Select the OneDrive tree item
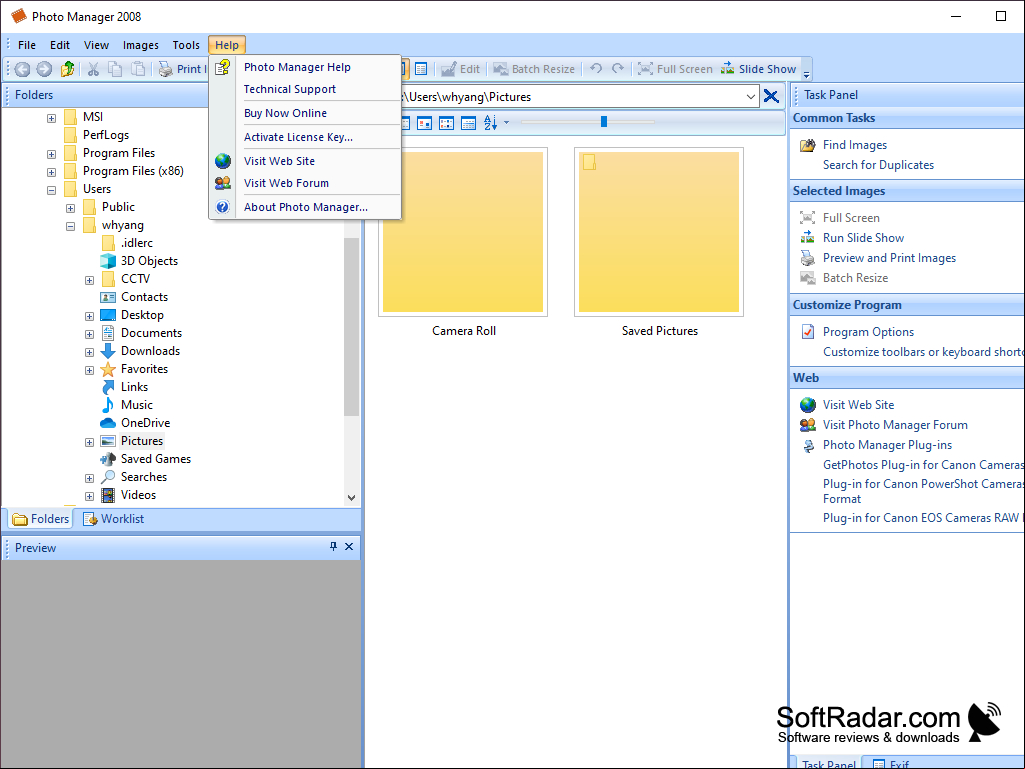1025x769 pixels. tap(145, 423)
